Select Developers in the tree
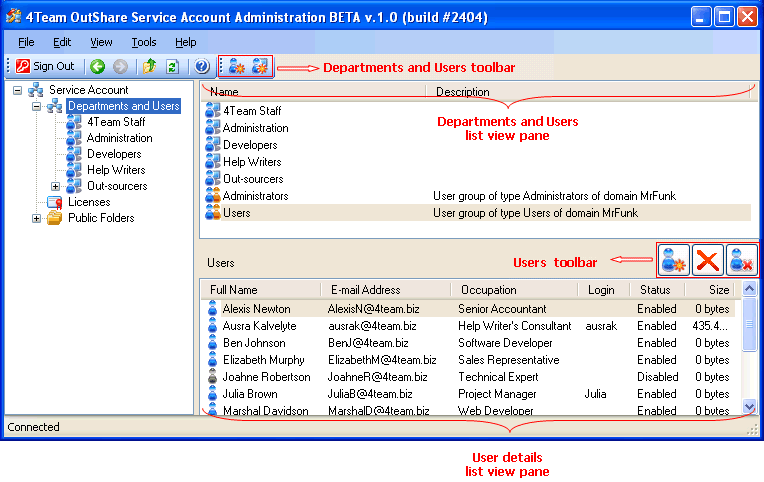The height and width of the screenshot is (482, 764). tap(114, 154)
